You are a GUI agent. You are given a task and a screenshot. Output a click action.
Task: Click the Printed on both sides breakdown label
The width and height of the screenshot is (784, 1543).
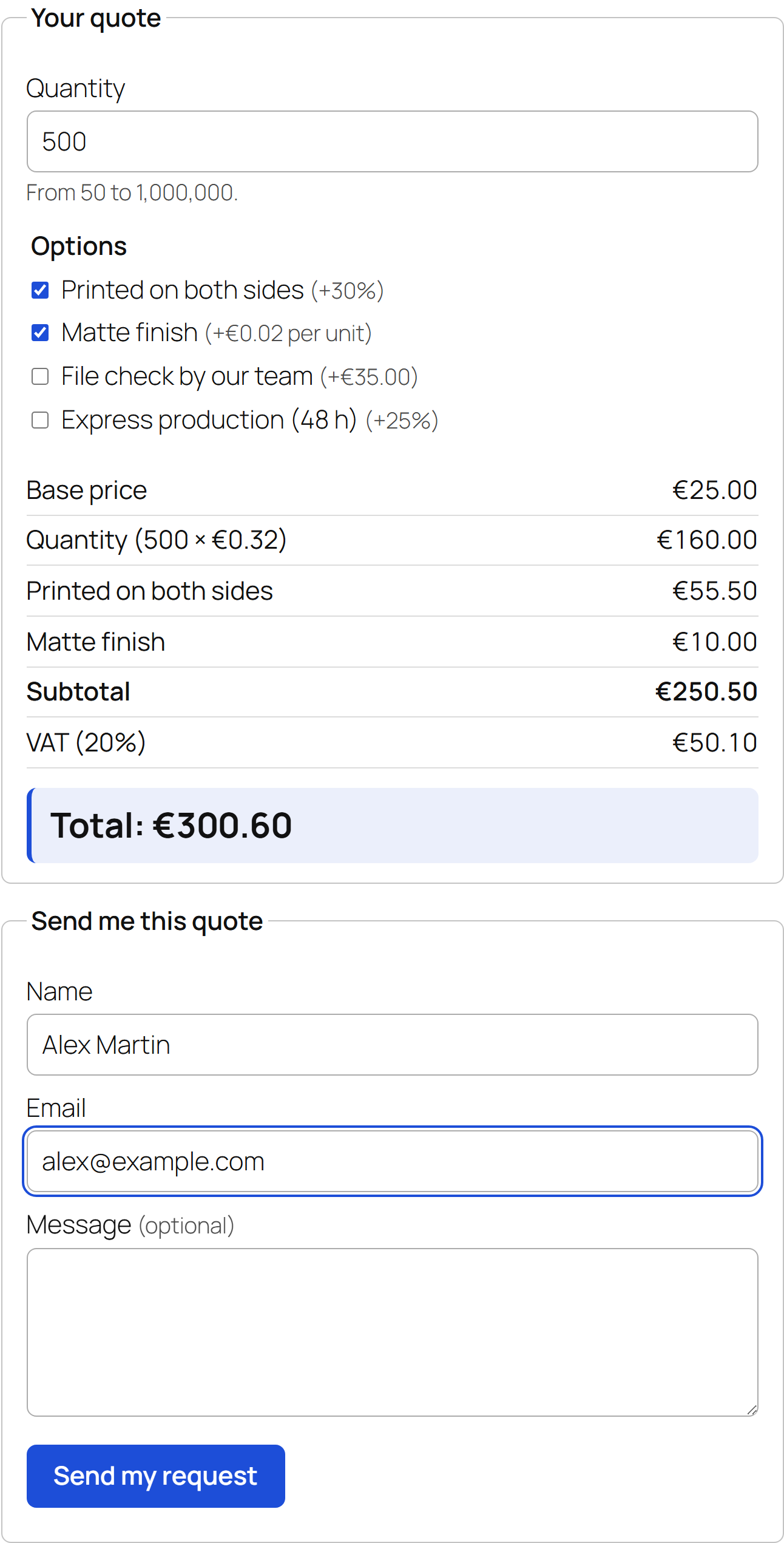point(150,591)
